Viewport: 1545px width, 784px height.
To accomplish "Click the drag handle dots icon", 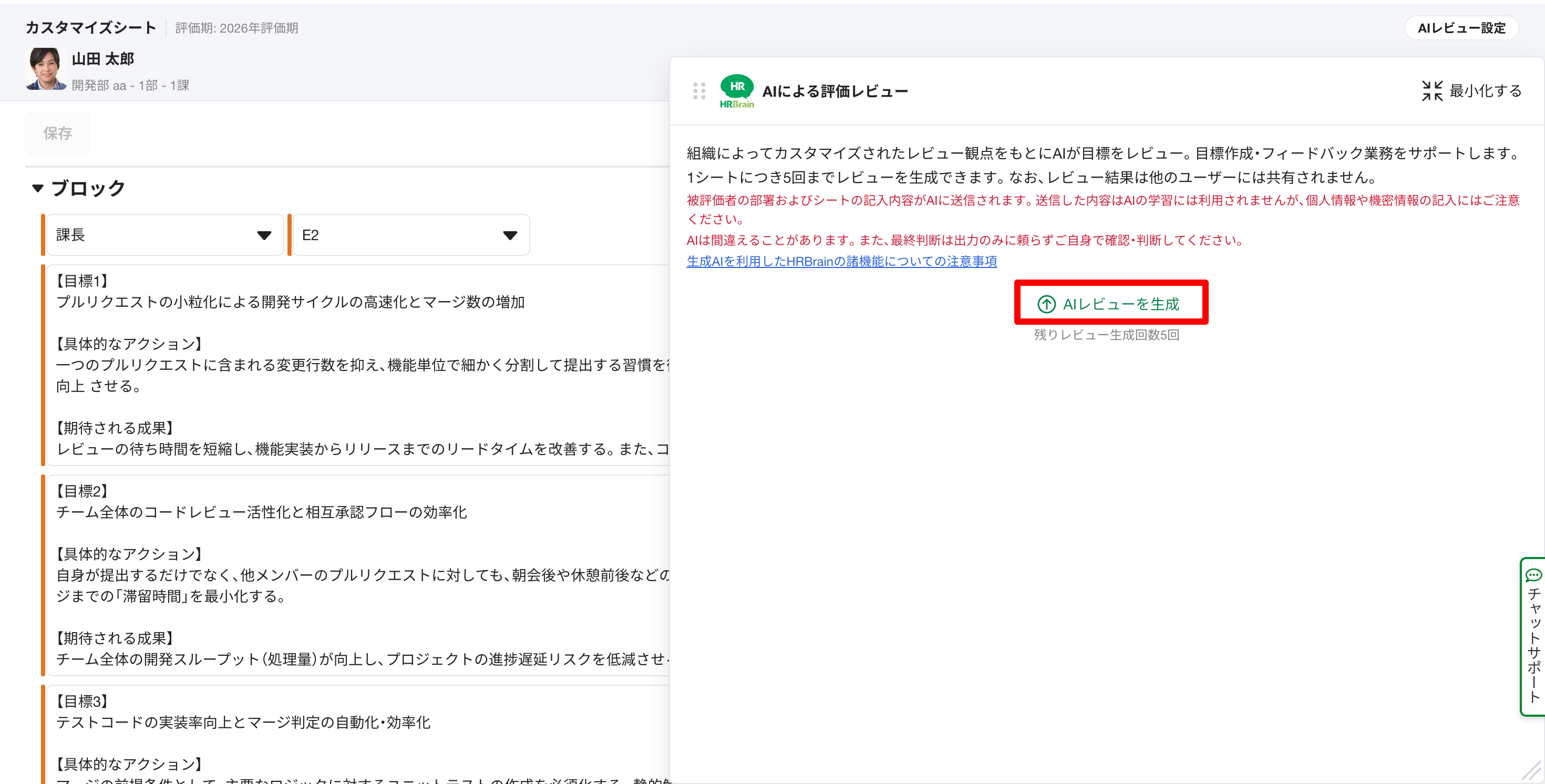I will [x=699, y=90].
